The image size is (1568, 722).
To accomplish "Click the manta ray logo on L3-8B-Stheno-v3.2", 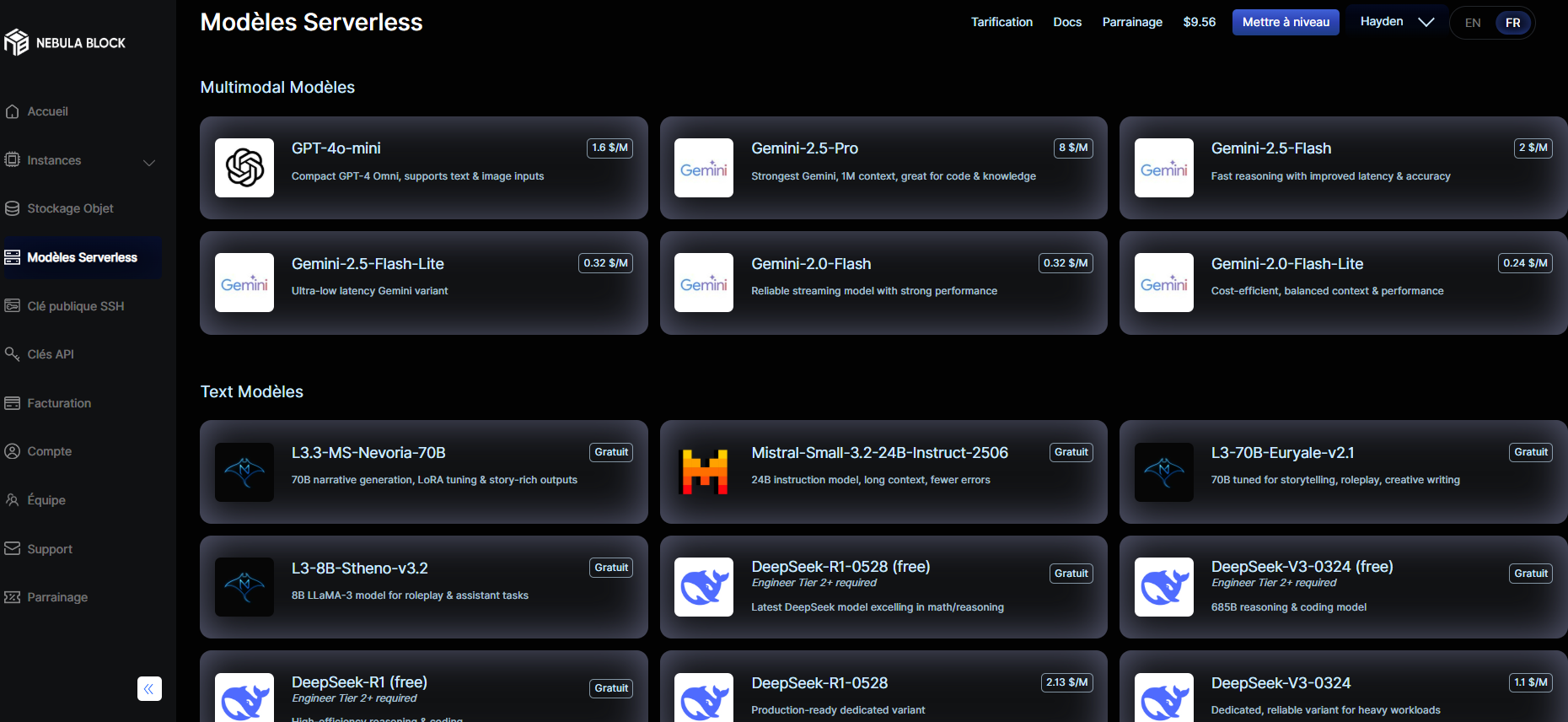I will click(x=244, y=587).
